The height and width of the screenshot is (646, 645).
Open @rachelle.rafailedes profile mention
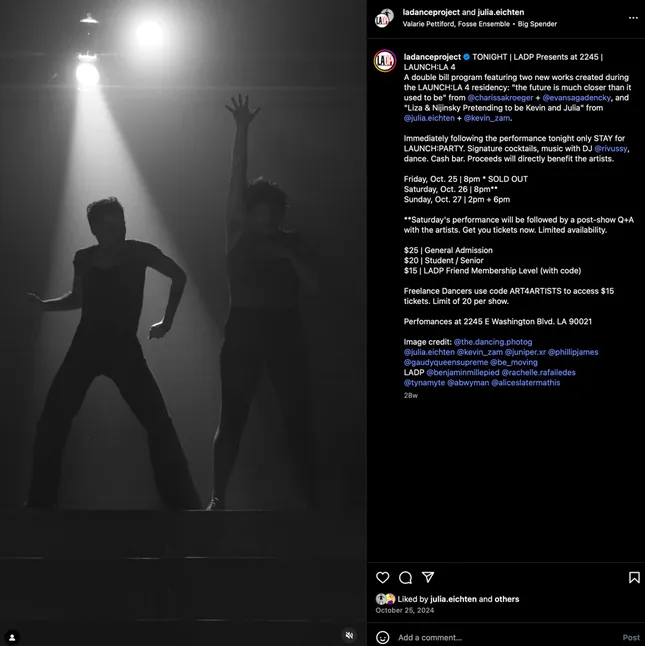click(x=538, y=372)
